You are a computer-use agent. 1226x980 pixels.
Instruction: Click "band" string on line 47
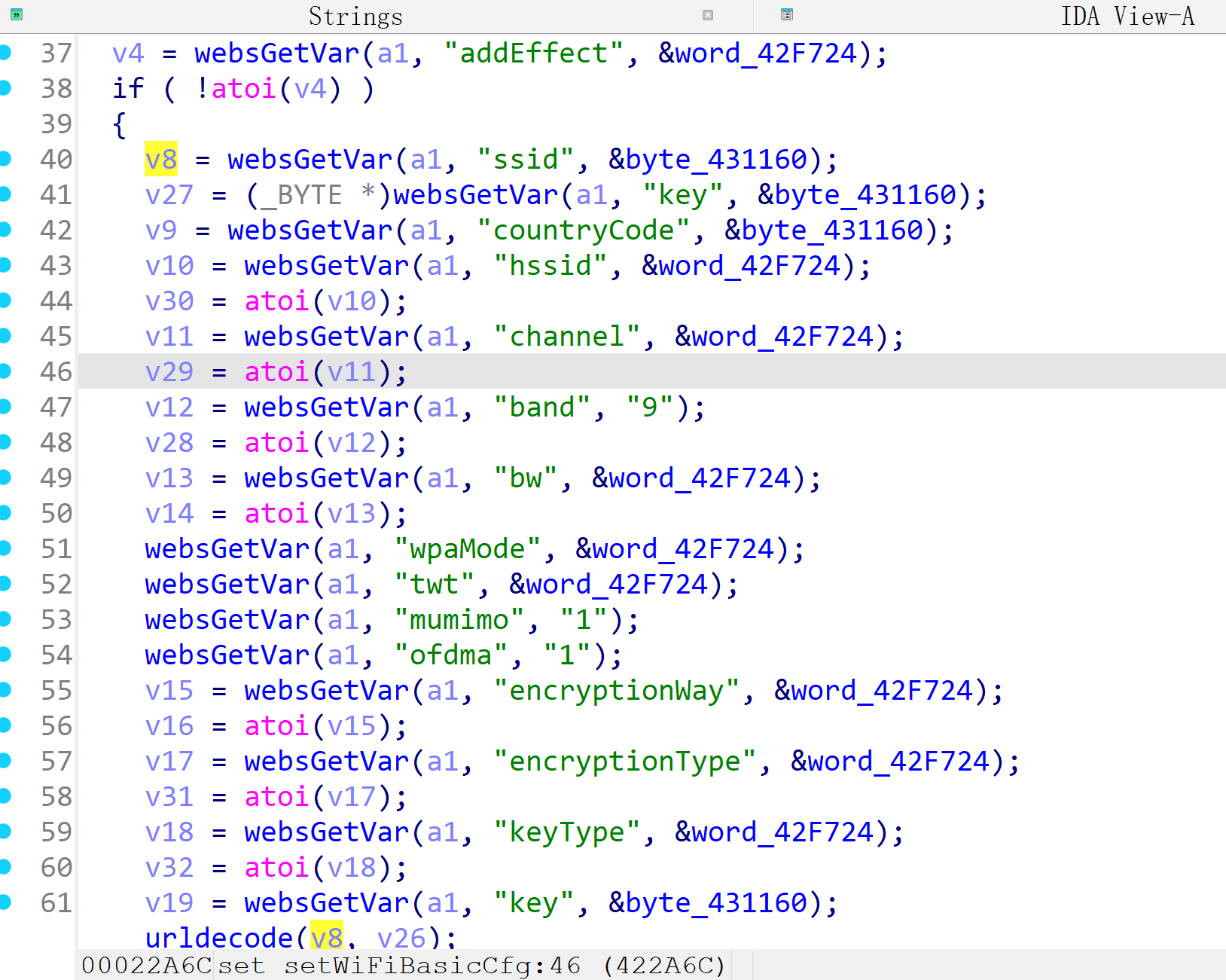pos(542,407)
